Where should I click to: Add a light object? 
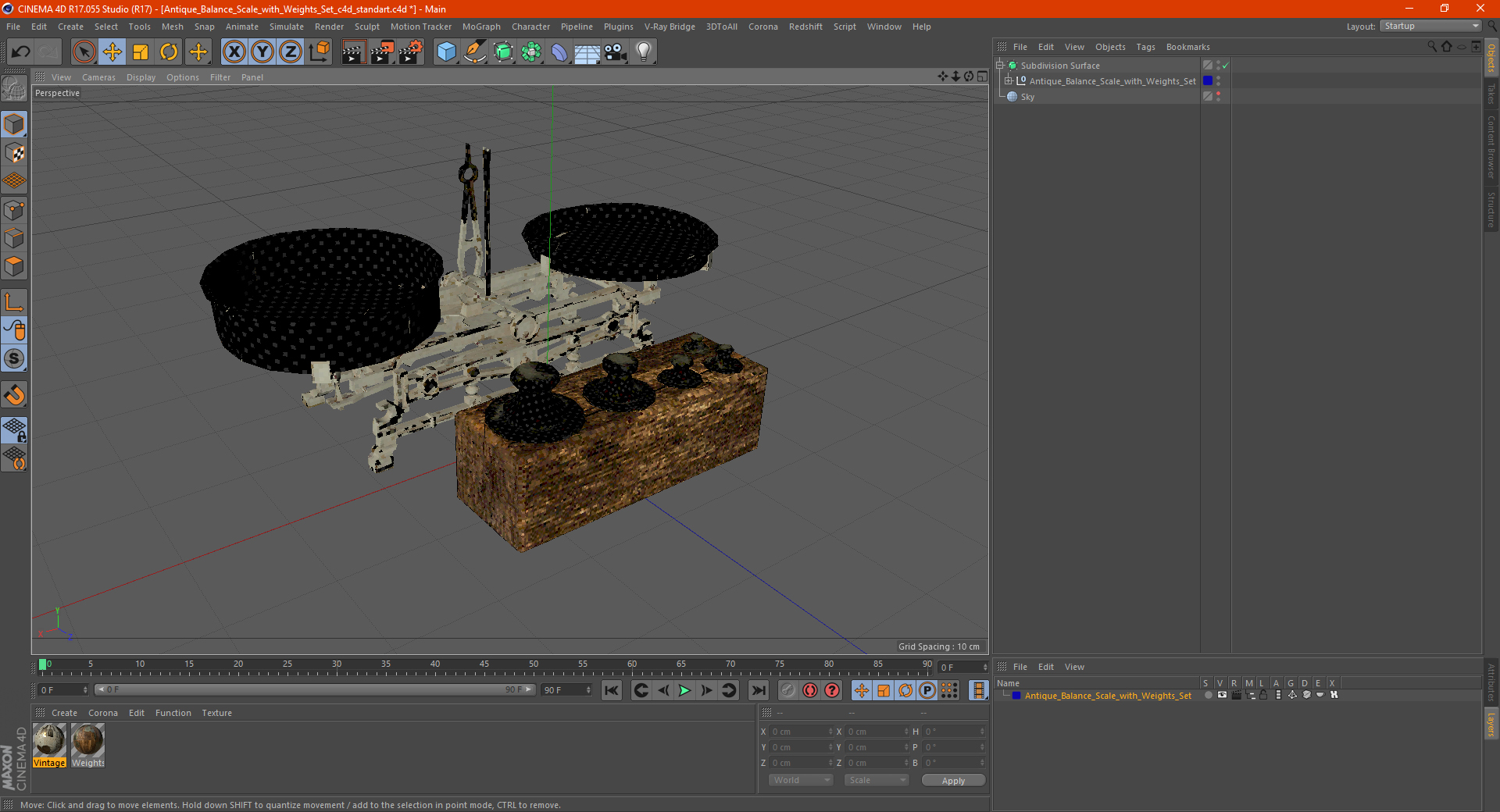click(644, 52)
